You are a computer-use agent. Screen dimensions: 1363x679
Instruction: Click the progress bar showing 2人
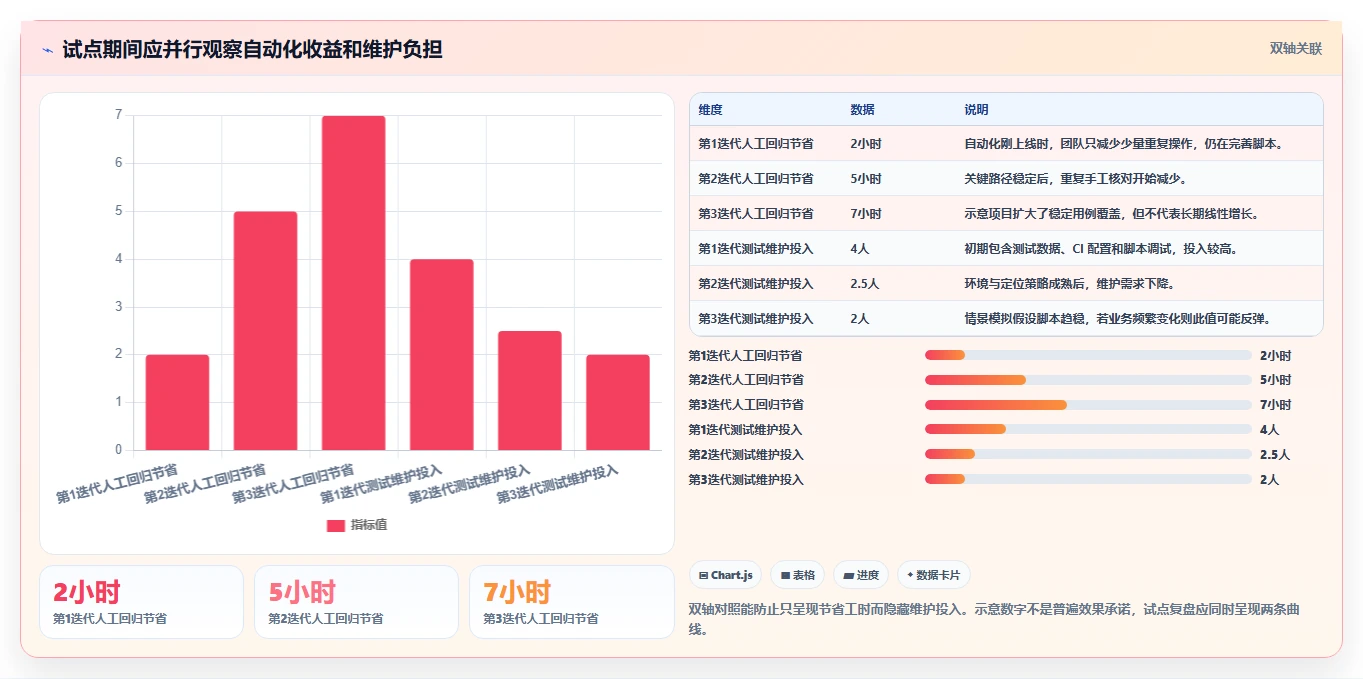[1088, 480]
